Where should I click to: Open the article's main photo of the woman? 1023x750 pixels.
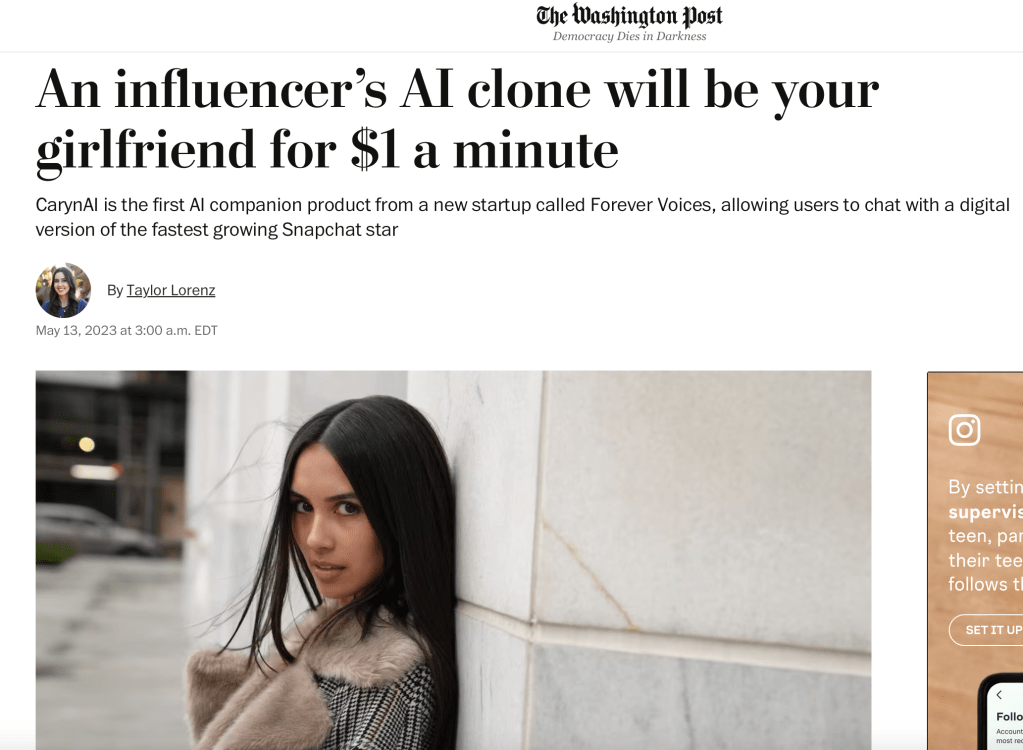(x=453, y=560)
